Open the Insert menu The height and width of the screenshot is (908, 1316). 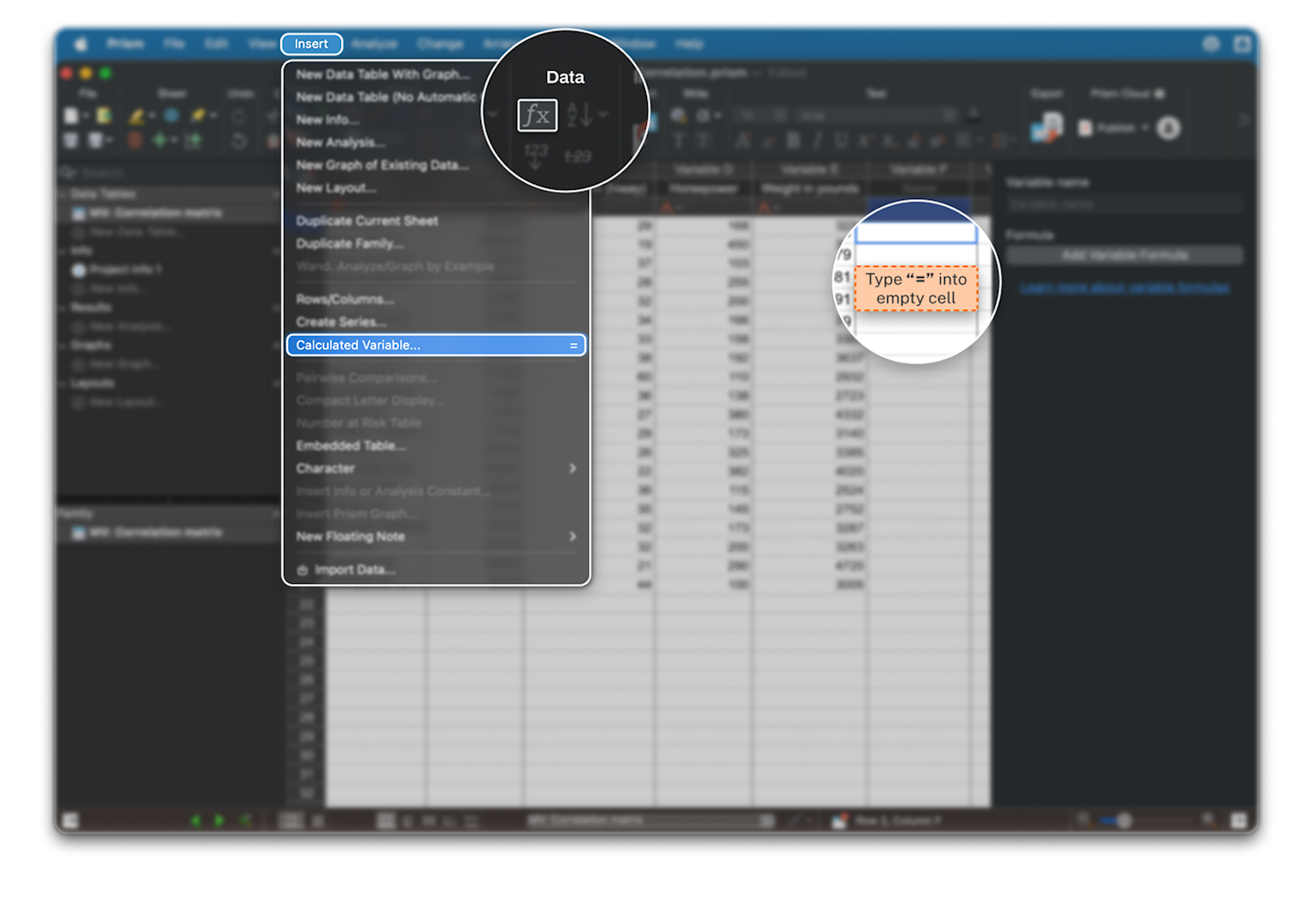click(311, 44)
